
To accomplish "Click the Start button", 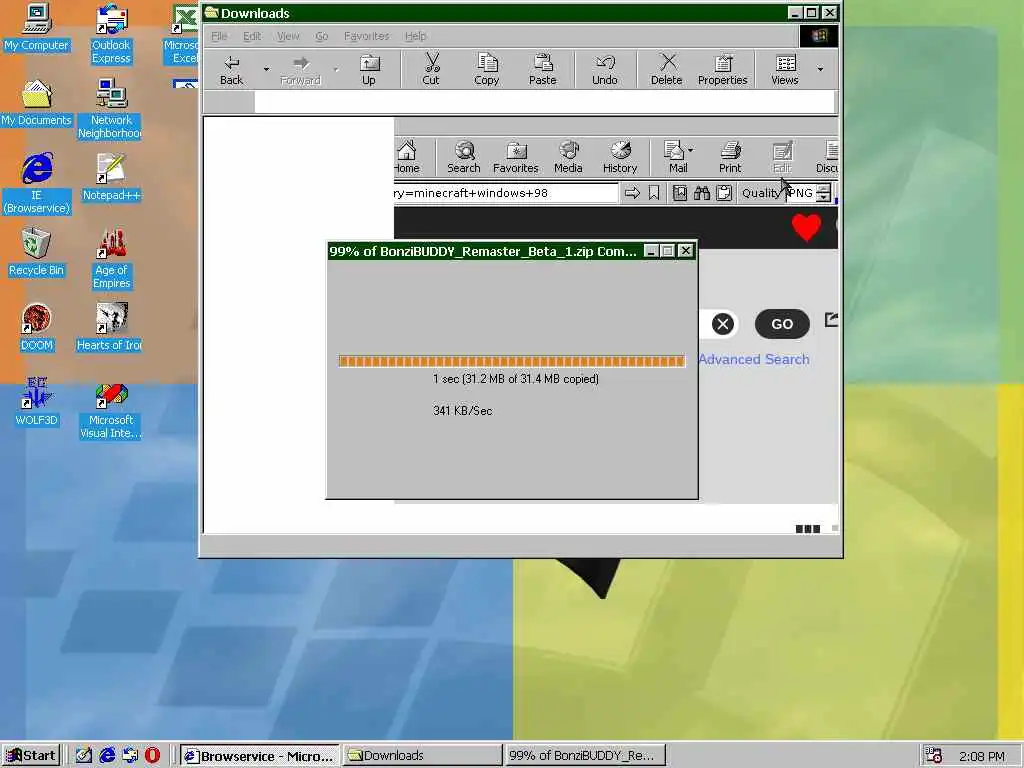I will click(x=31, y=756).
